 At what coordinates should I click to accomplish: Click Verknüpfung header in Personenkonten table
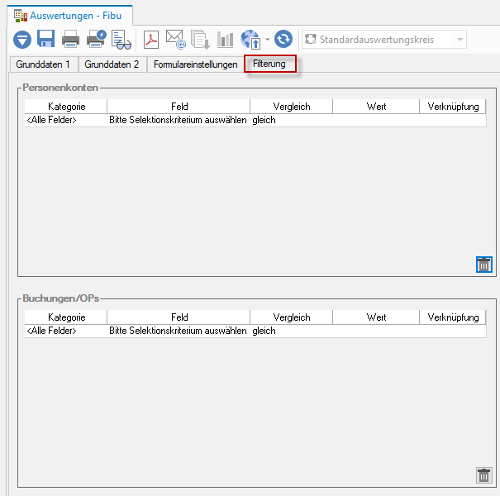point(453,106)
